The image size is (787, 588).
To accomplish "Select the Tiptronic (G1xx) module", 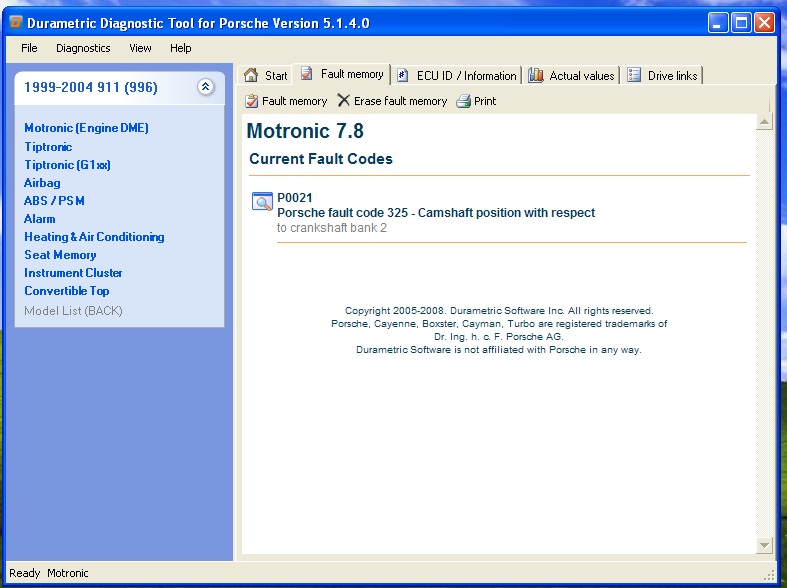I will 67,165.
